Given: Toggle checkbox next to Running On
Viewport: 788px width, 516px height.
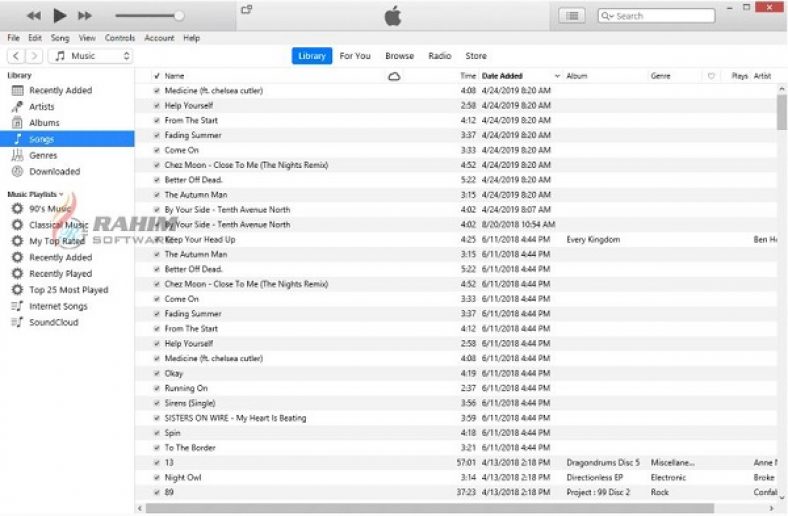Looking at the screenshot, I should click(156, 388).
